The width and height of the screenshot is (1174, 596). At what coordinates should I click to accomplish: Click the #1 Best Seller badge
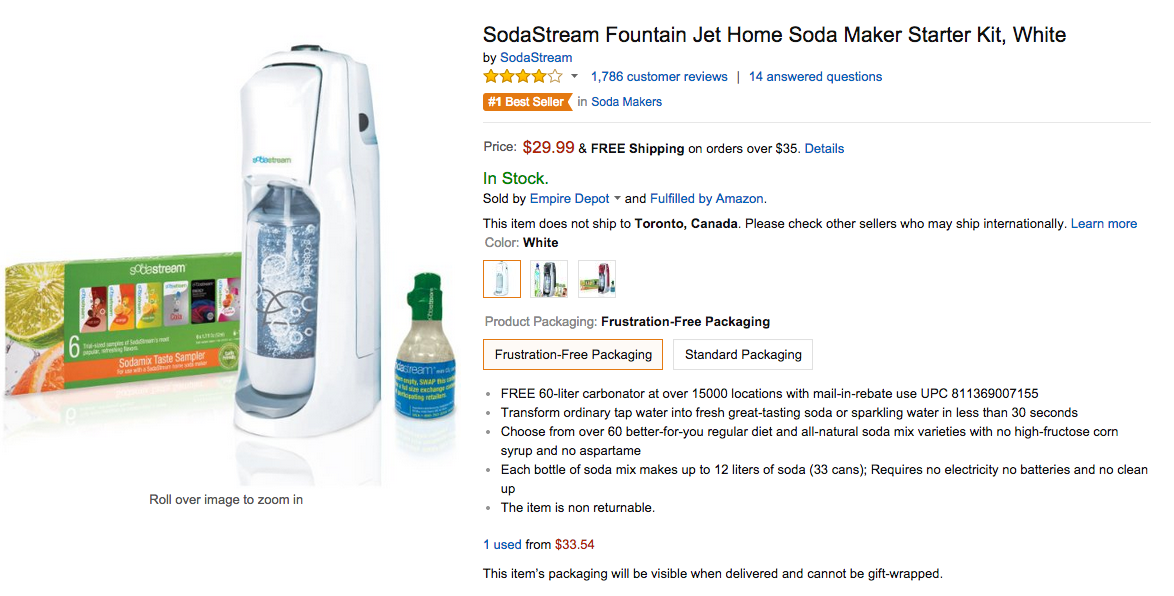(527, 101)
